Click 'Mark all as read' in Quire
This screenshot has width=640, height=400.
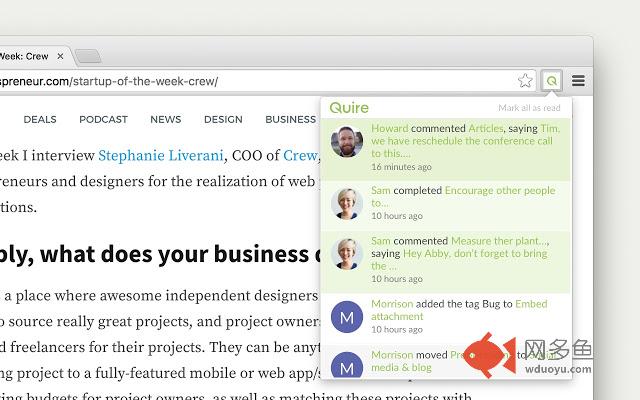[529, 108]
